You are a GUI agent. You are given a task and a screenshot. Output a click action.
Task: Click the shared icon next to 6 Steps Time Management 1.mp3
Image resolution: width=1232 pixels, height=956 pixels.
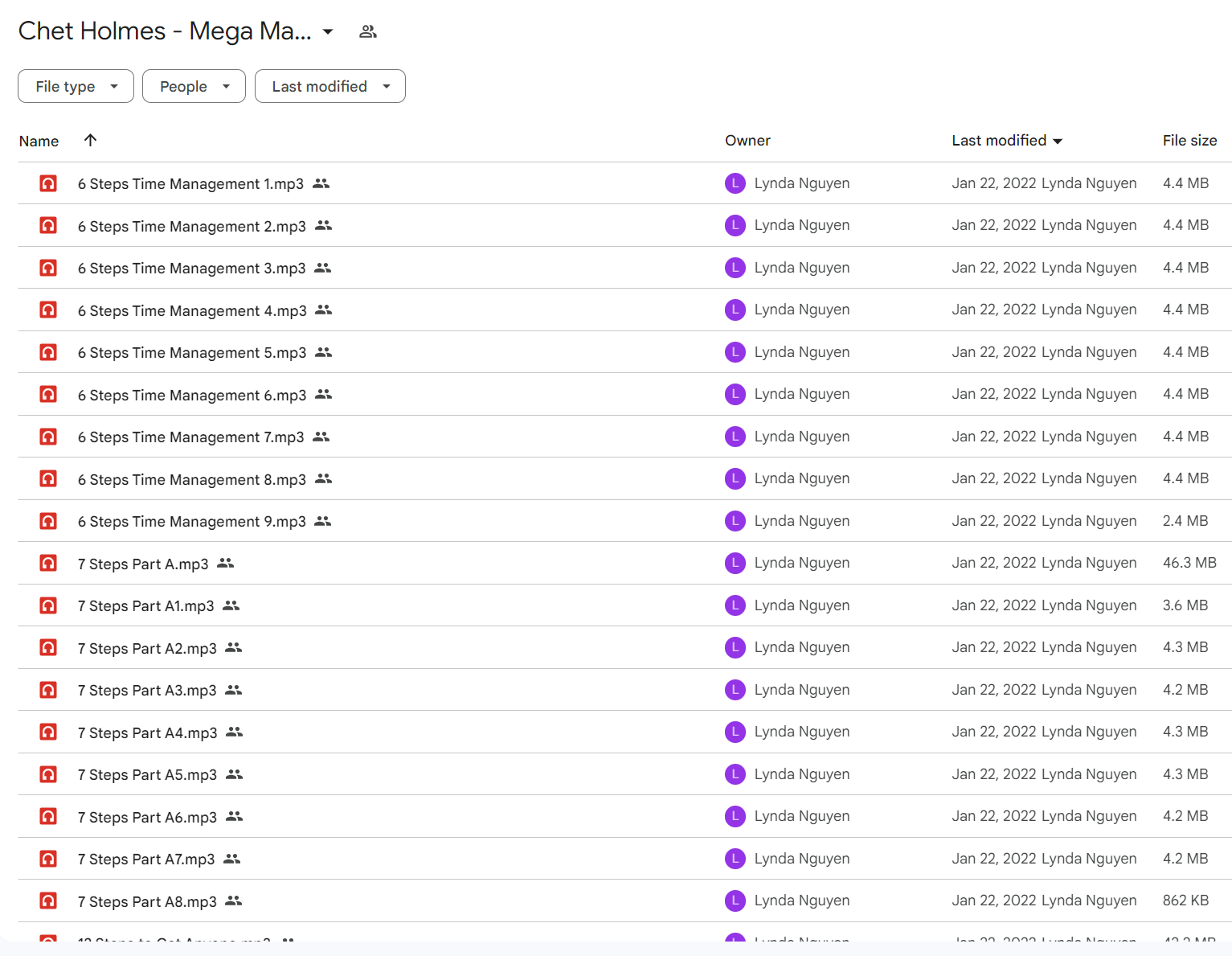[321, 183]
